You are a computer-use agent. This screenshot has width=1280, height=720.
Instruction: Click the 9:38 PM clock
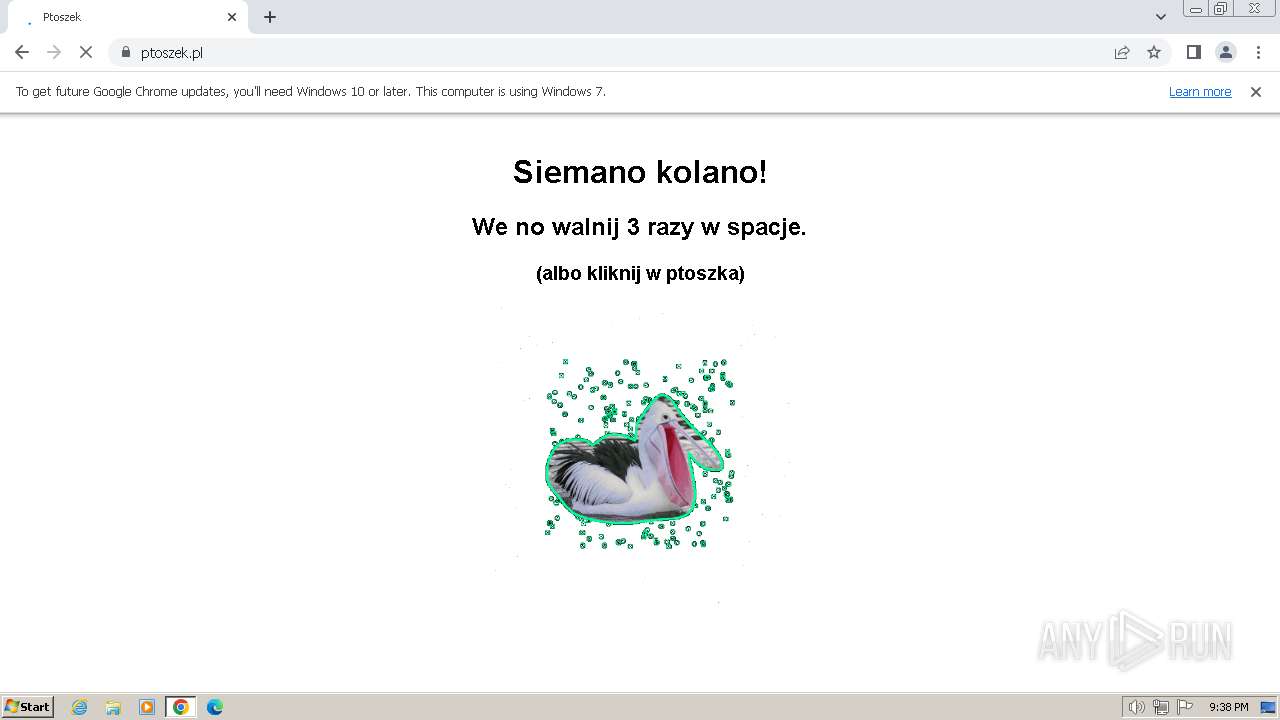[1228, 707]
